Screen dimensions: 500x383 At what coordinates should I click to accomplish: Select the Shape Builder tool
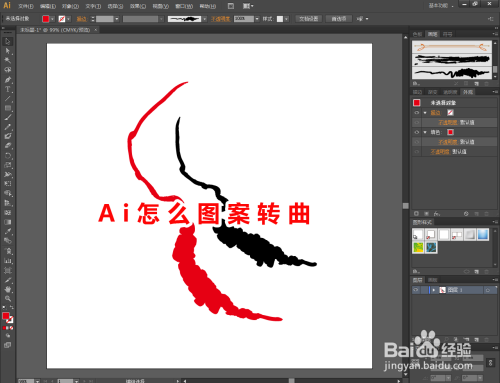tap(8, 193)
